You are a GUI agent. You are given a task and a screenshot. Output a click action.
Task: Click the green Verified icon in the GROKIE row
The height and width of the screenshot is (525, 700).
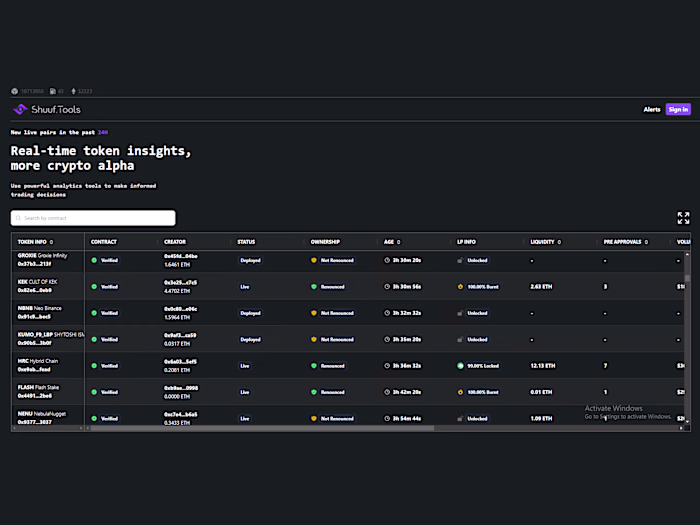[x=94, y=259]
